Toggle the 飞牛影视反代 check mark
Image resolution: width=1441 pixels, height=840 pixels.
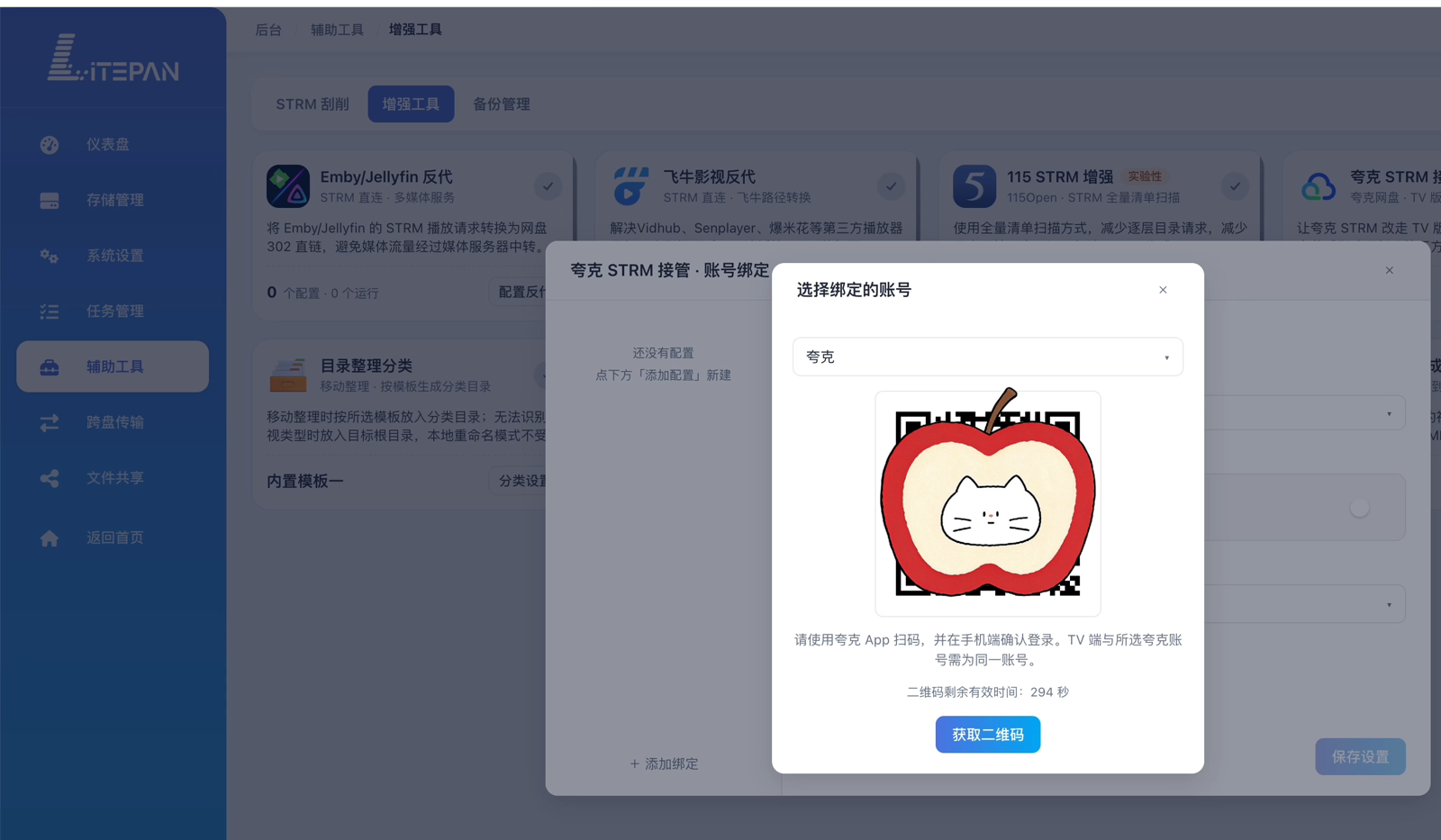(x=891, y=186)
